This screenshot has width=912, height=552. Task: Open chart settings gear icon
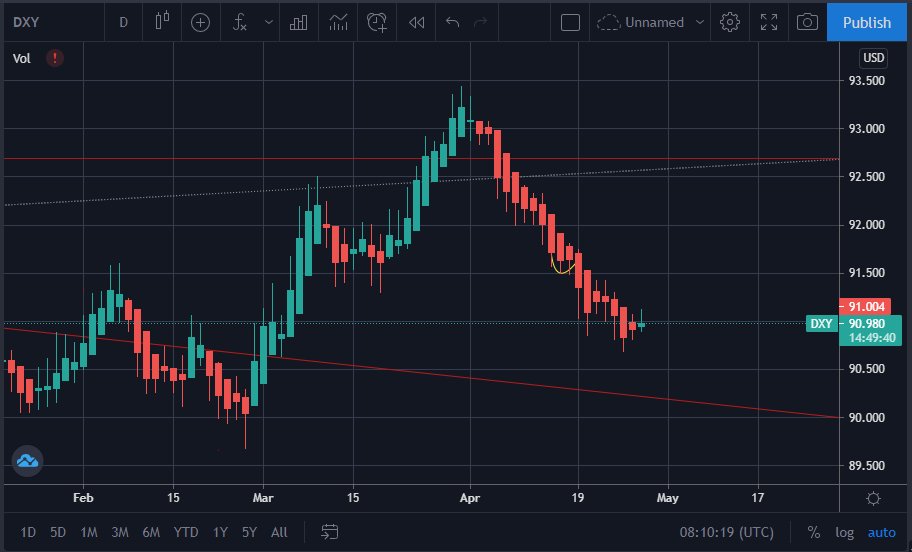click(729, 22)
